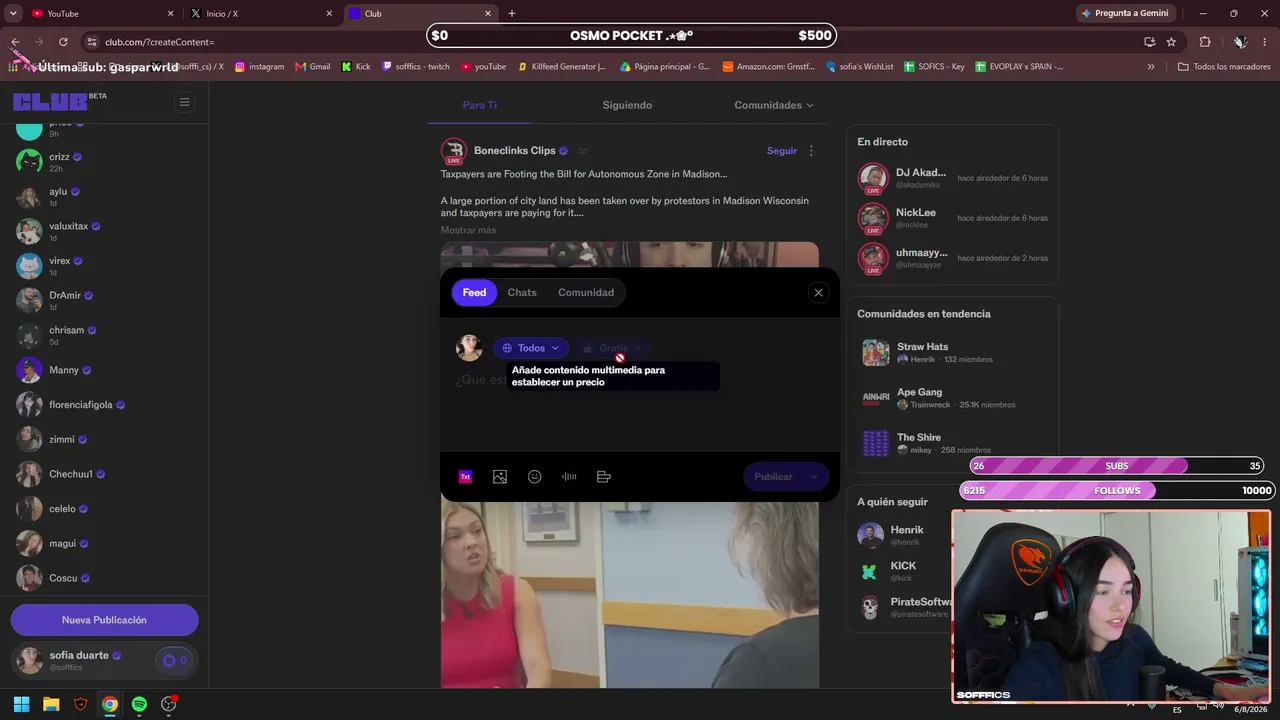Viewport: 1280px width, 720px height.
Task: Open uhmaayyze live stream
Action: click(x=952, y=258)
